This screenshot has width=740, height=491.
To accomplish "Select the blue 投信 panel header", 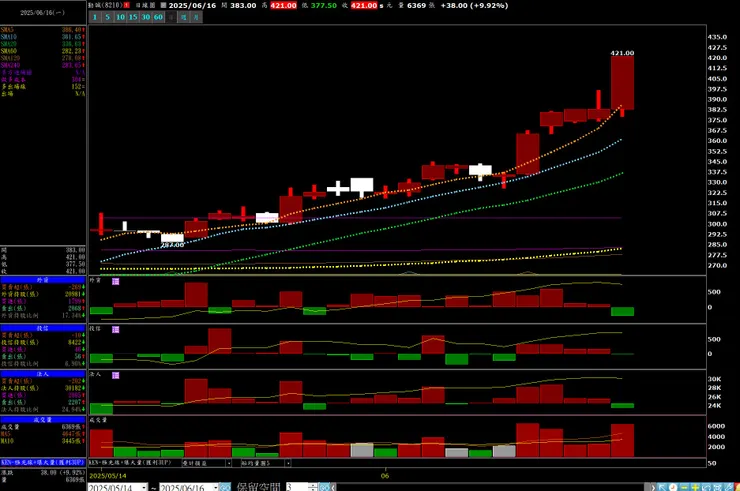I will (x=43, y=328).
